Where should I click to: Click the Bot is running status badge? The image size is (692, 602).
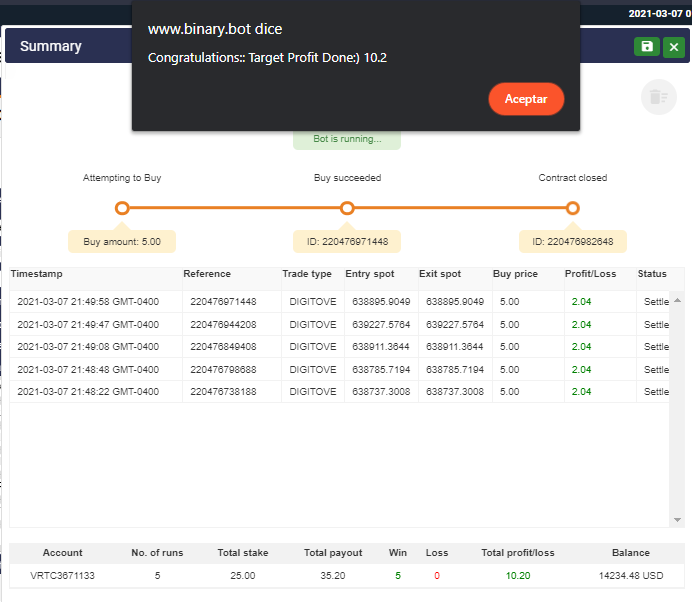click(347, 139)
